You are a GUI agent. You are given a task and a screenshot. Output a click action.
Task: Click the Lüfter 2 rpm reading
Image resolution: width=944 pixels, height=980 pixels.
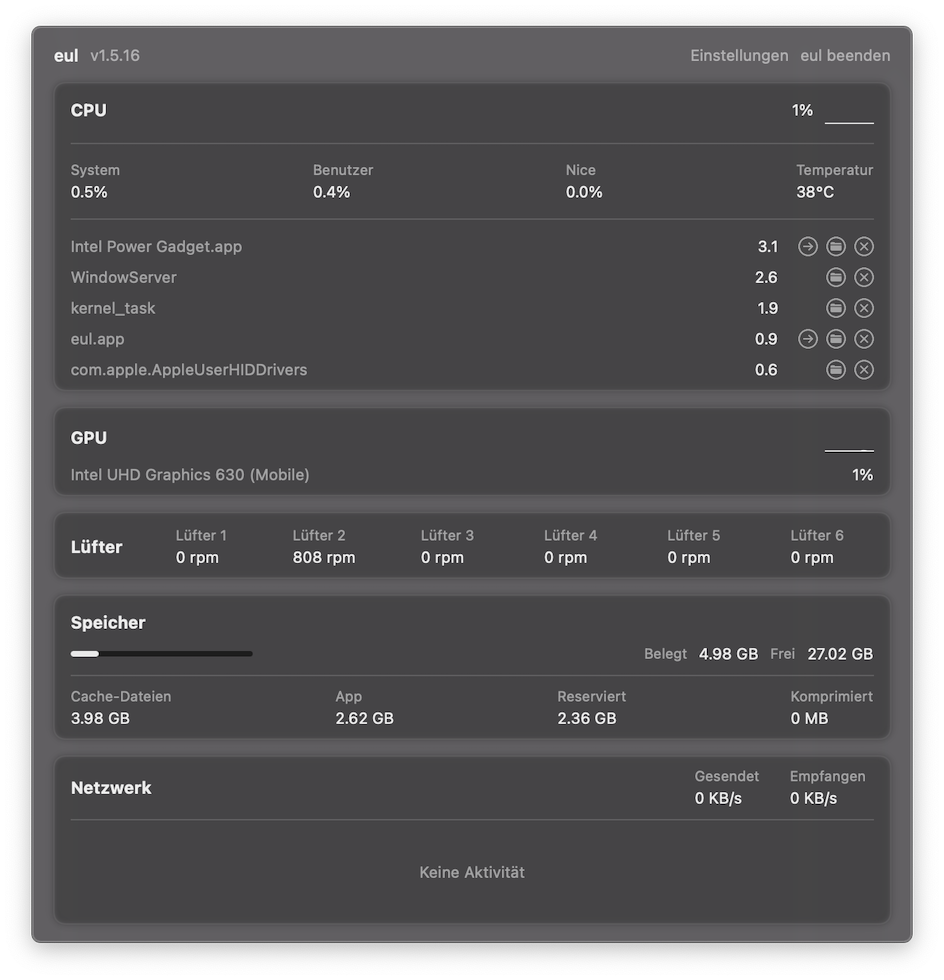[323, 558]
